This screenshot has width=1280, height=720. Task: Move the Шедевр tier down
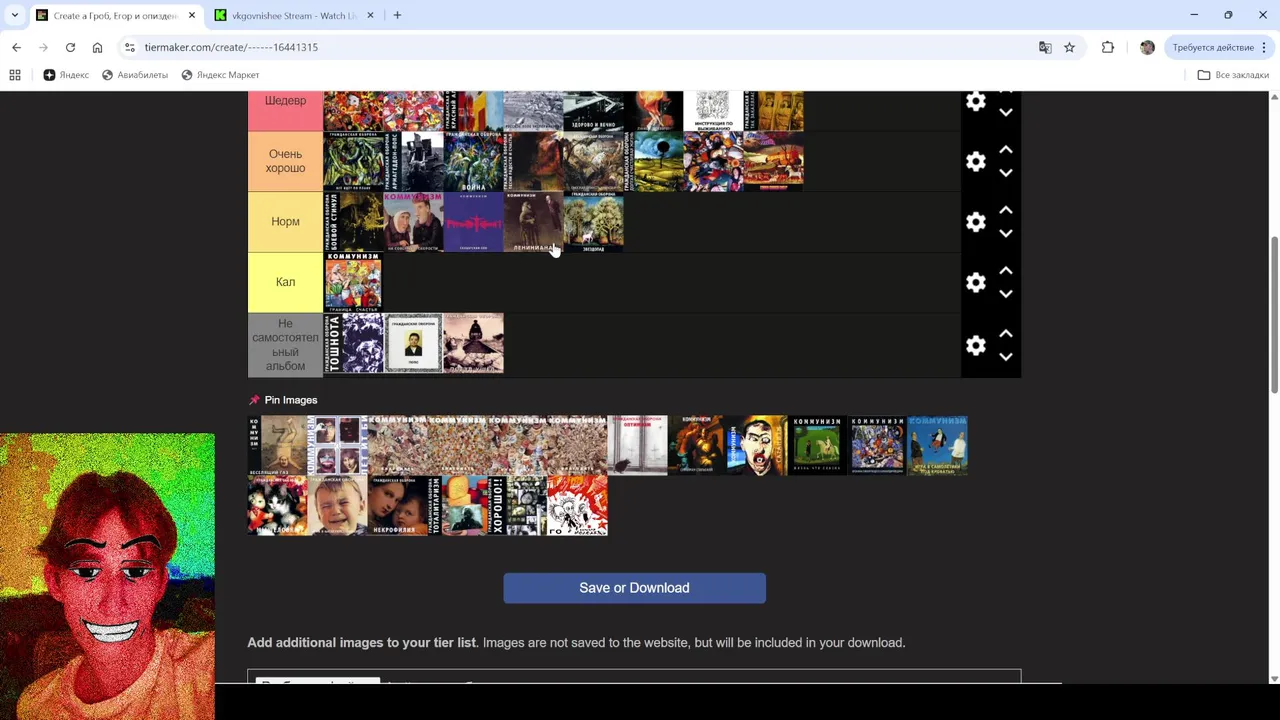click(1006, 112)
